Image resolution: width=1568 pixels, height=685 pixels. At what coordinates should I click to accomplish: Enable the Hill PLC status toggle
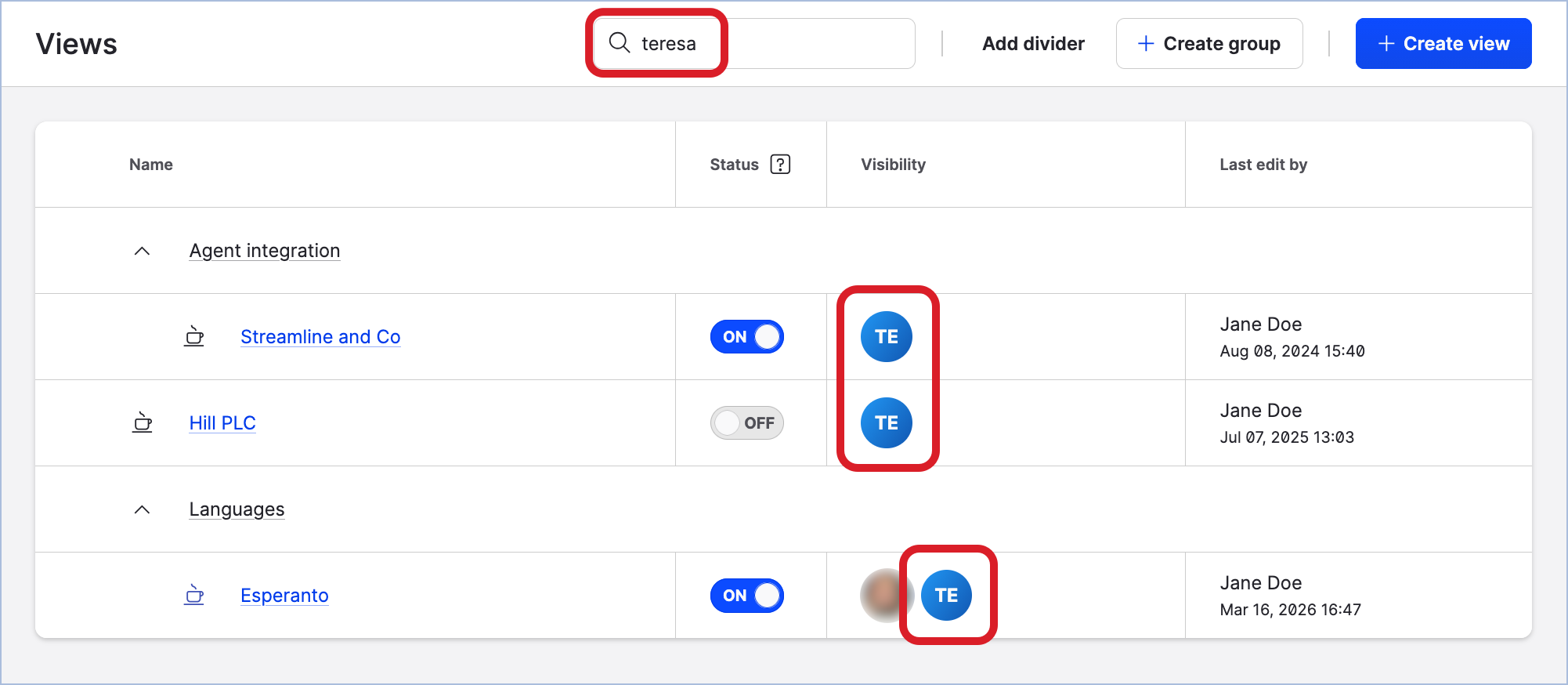(746, 423)
